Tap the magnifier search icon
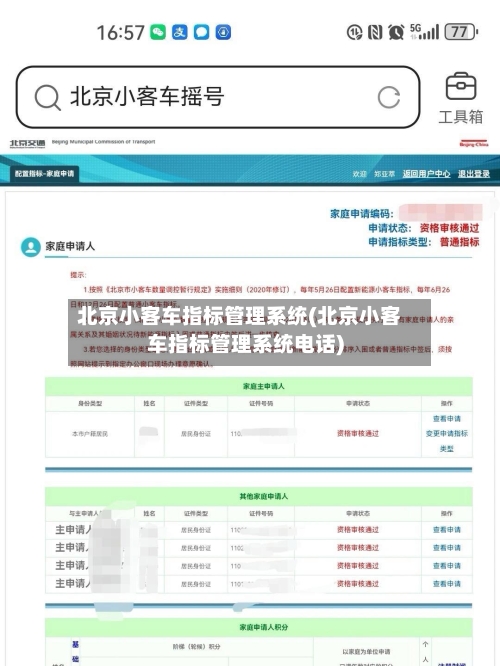 click(47, 97)
